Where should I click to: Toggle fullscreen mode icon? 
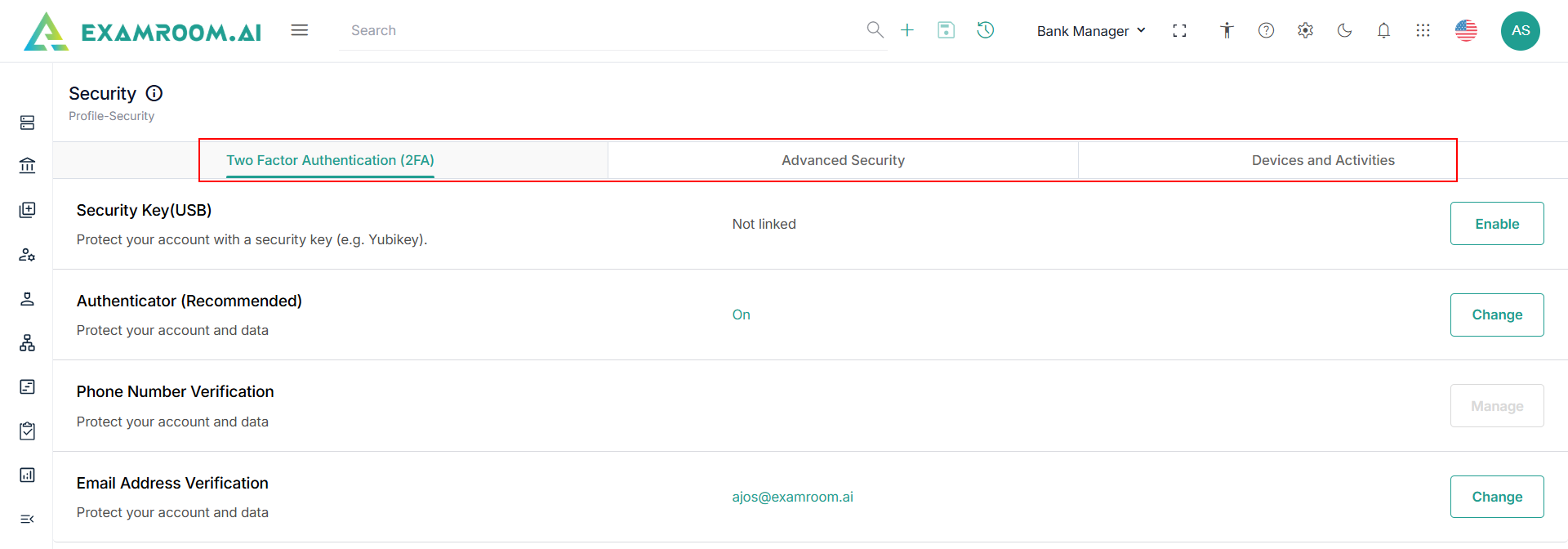[1179, 30]
